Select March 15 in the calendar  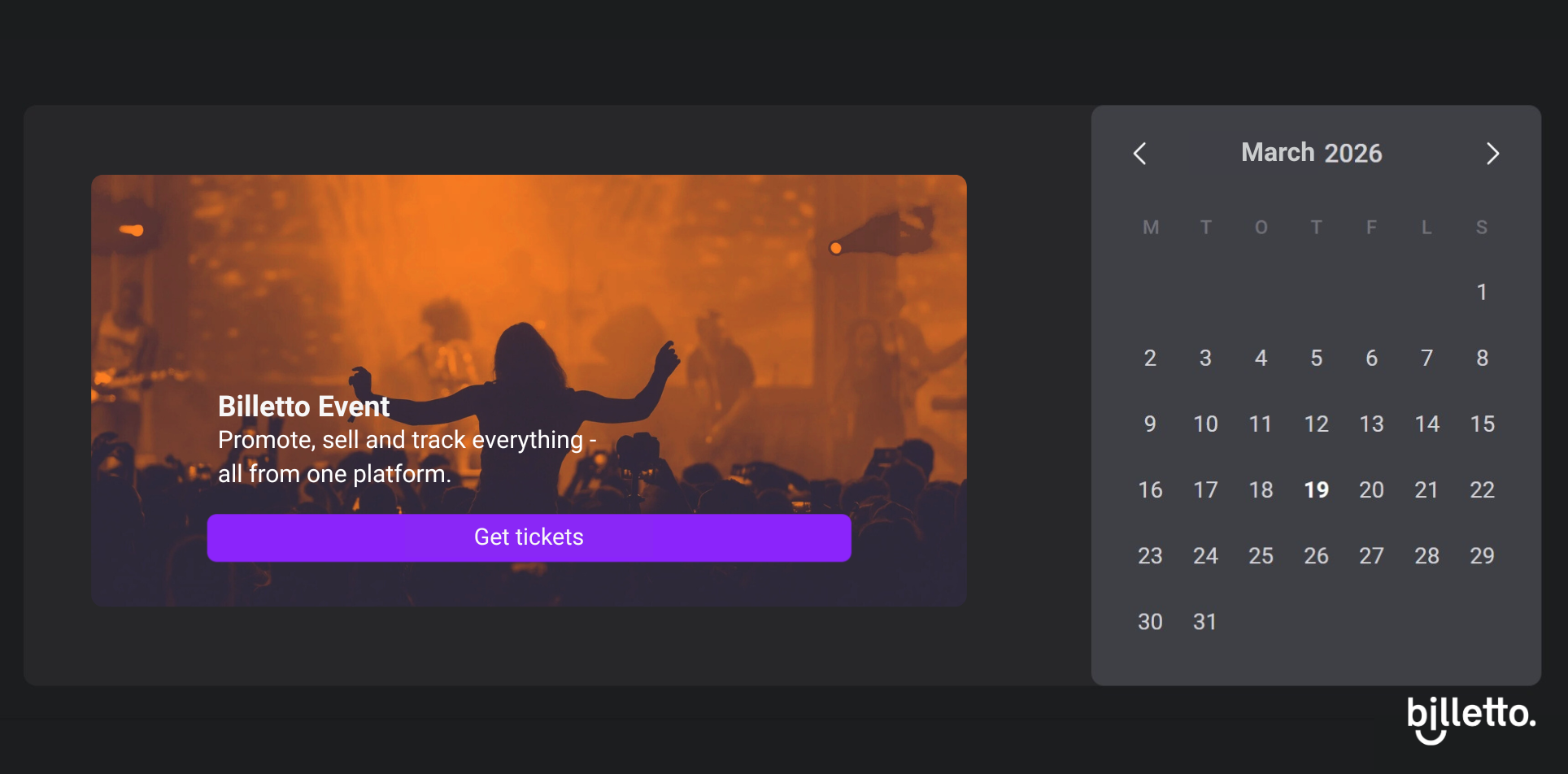(1483, 424)
